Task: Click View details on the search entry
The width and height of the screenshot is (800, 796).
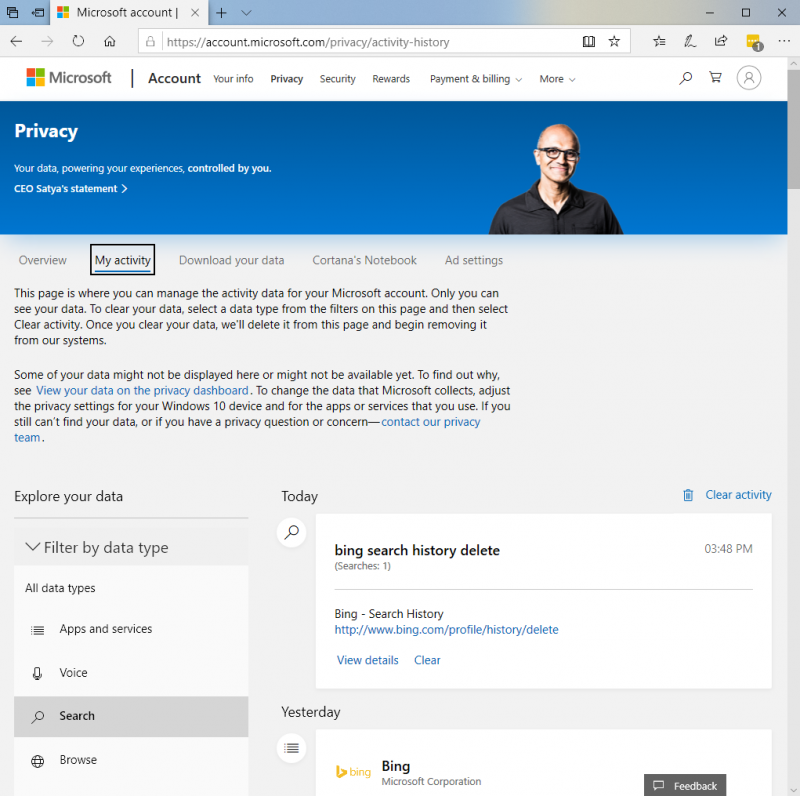Action: click(x=367, y=660)
